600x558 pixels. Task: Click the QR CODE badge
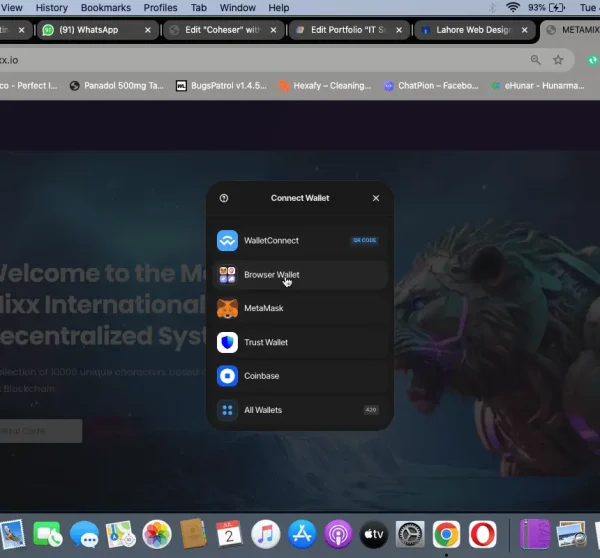(364, 241)
